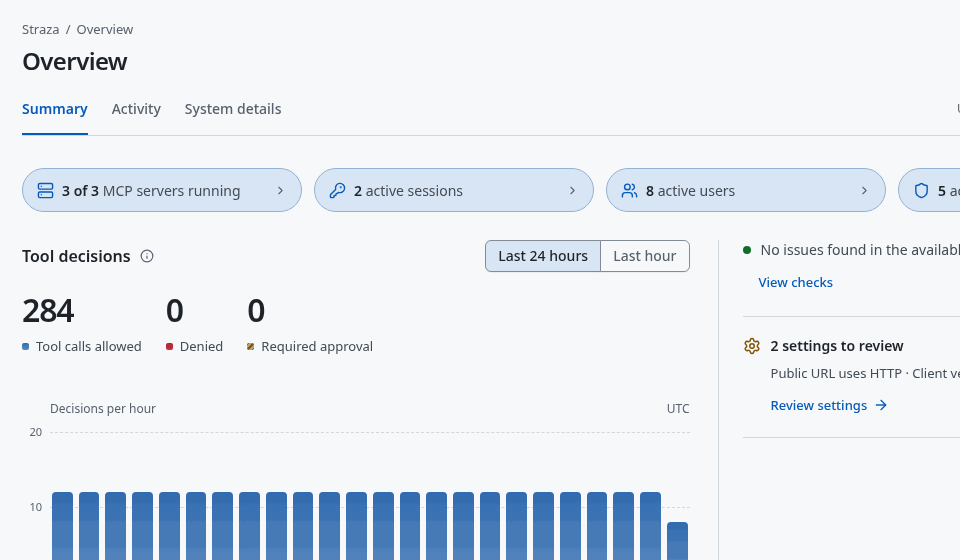
Task: Click the Overview page title
Action: [x=75, y=62]
